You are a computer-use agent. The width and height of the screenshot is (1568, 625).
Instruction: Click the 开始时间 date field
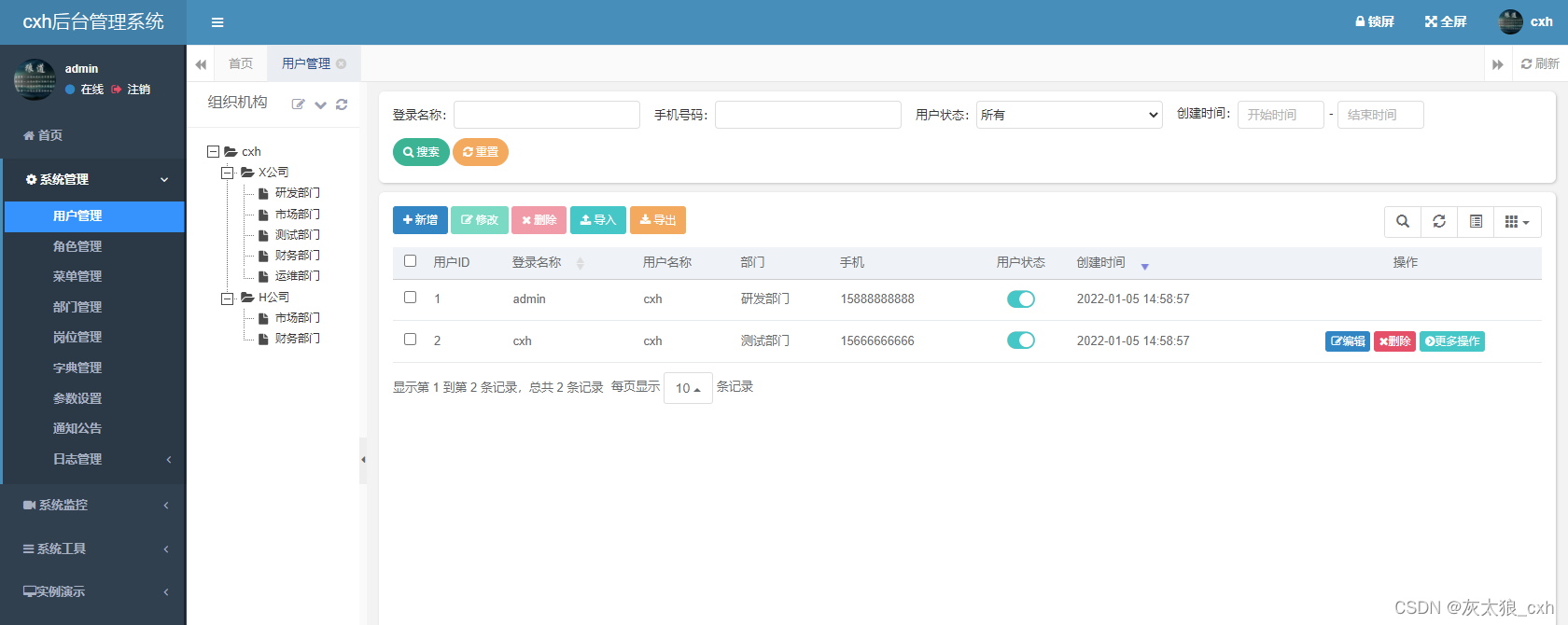pos(1281,115)
